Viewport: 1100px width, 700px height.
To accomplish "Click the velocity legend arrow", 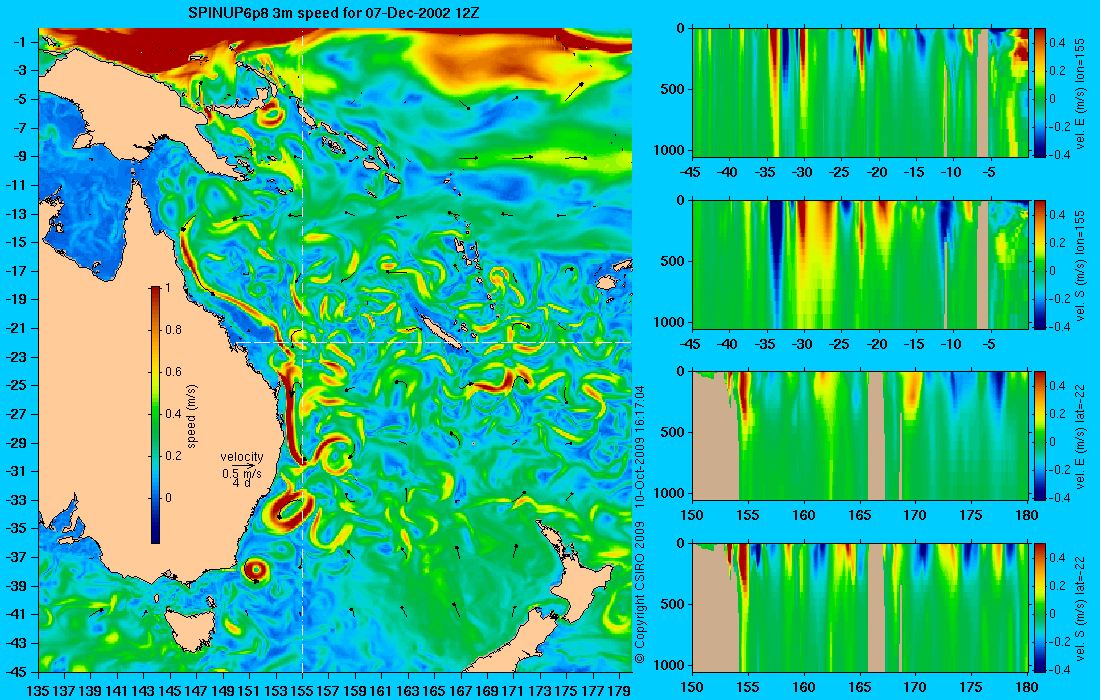I will pos(243,465).
